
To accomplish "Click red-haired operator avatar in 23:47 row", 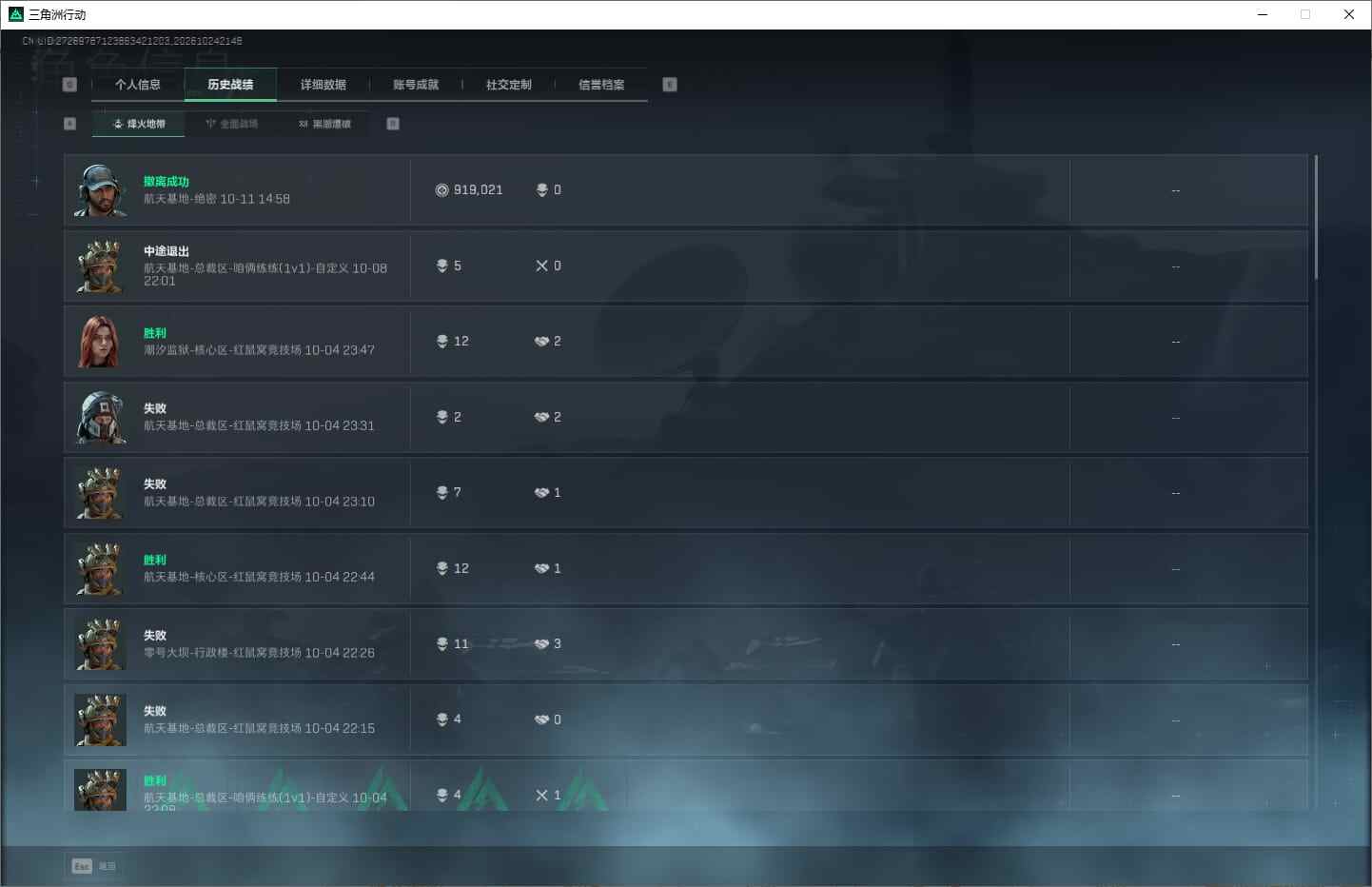I will pyautogui.click(x=101, y=342).
